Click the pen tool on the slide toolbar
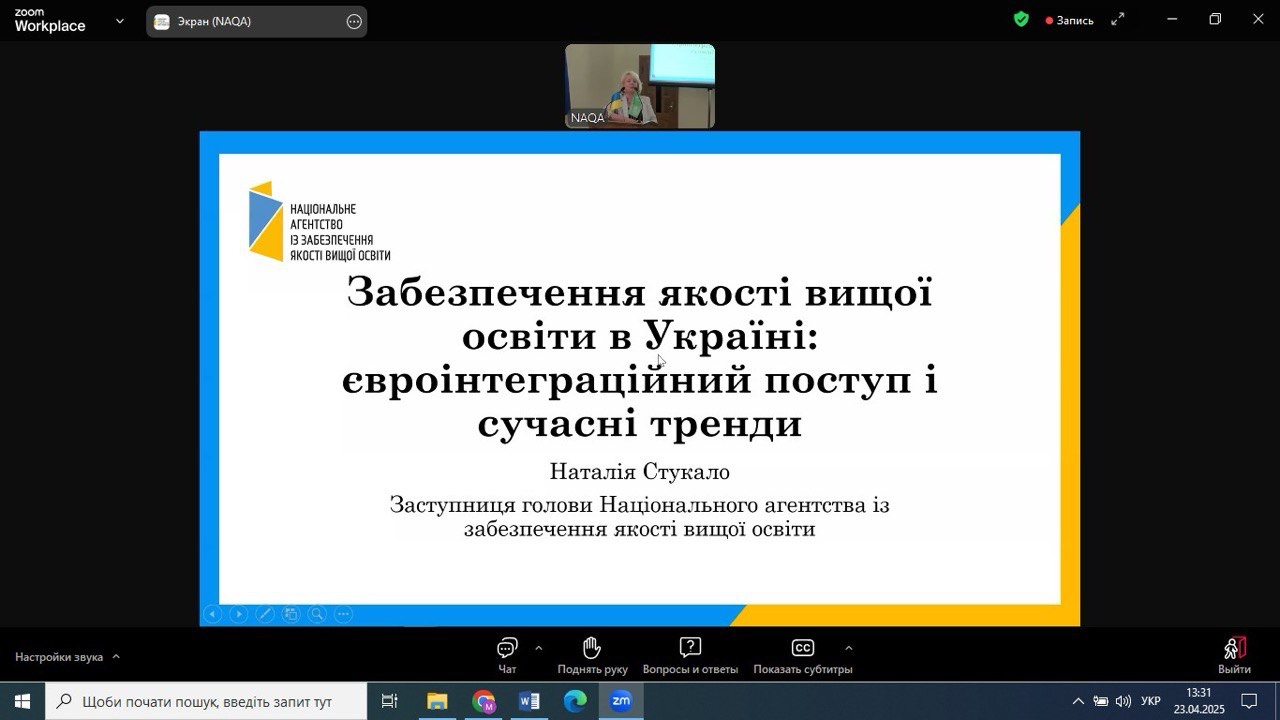The height and width of the screenshot is (720, 1280). coord(265,614)
